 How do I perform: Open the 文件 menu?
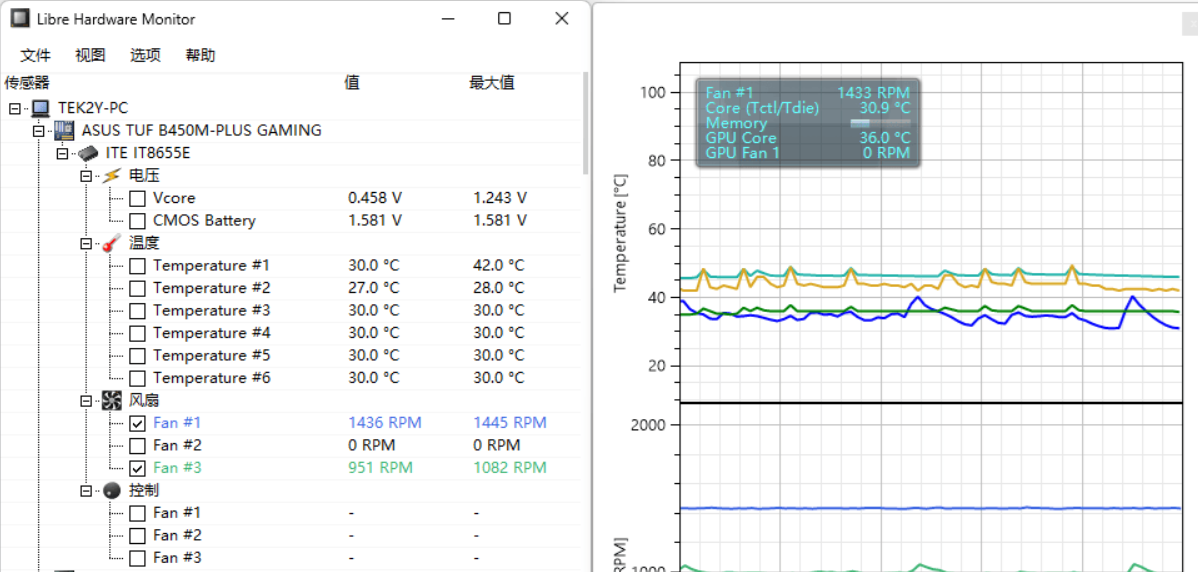click(x=35, y=56)
